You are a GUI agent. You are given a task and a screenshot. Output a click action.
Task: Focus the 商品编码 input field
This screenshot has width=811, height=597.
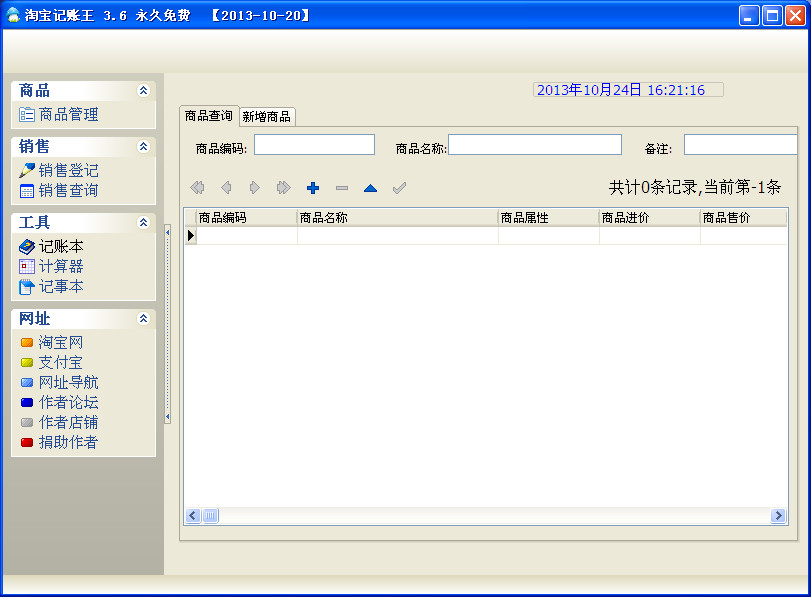pyautogui.click(x=314, y=145)
